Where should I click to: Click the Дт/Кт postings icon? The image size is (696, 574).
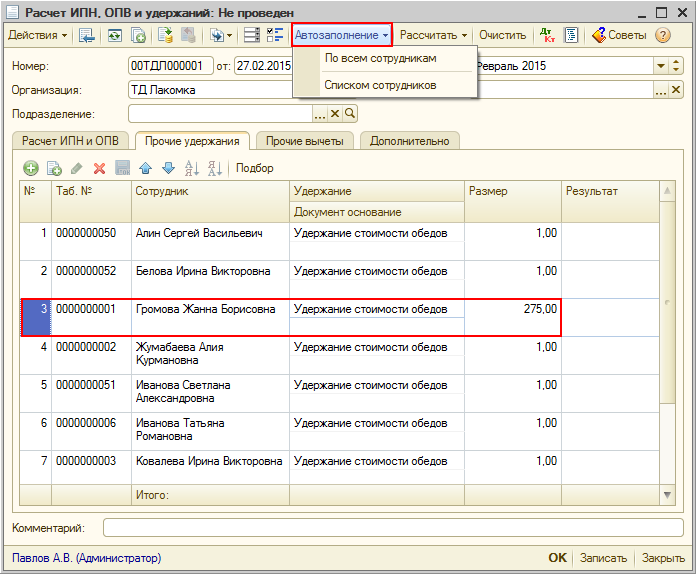547,35
